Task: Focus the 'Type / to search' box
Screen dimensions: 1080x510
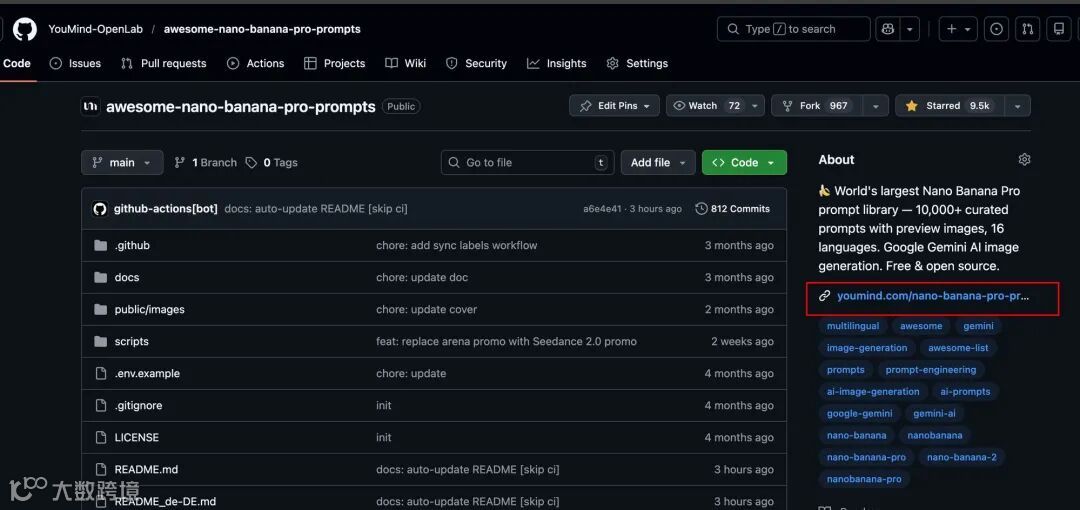Action: 793,29
